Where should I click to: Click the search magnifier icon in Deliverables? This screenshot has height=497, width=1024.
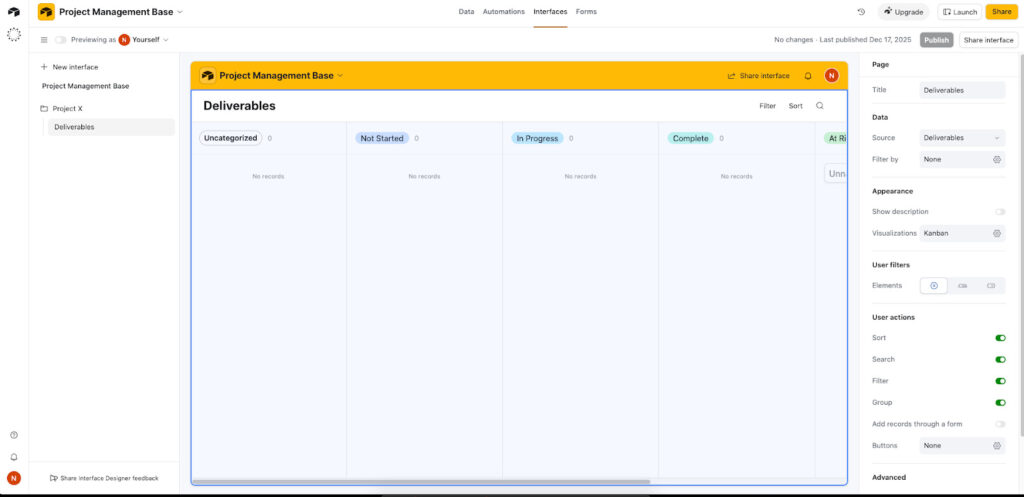820,106
